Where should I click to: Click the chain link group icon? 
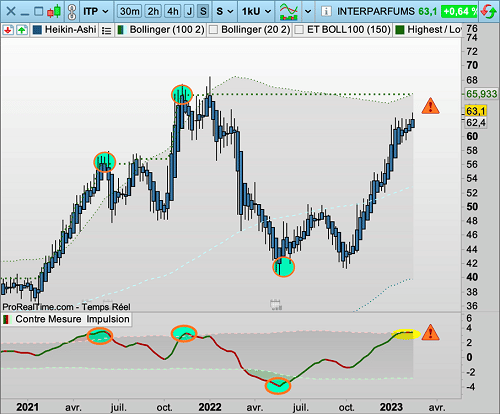click(x=72, y=12)
